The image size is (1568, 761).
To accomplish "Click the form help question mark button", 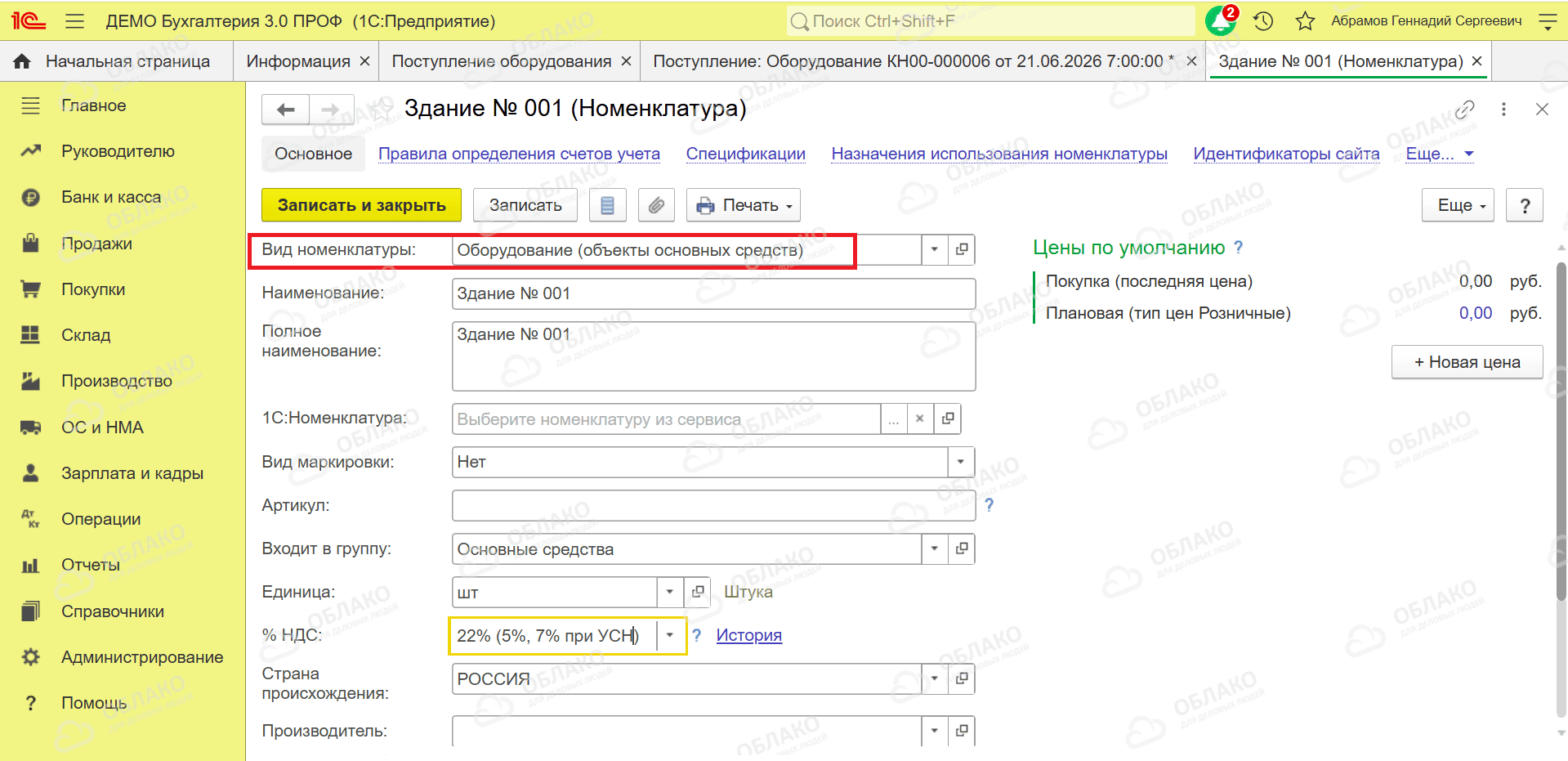I will point(1525,205).
